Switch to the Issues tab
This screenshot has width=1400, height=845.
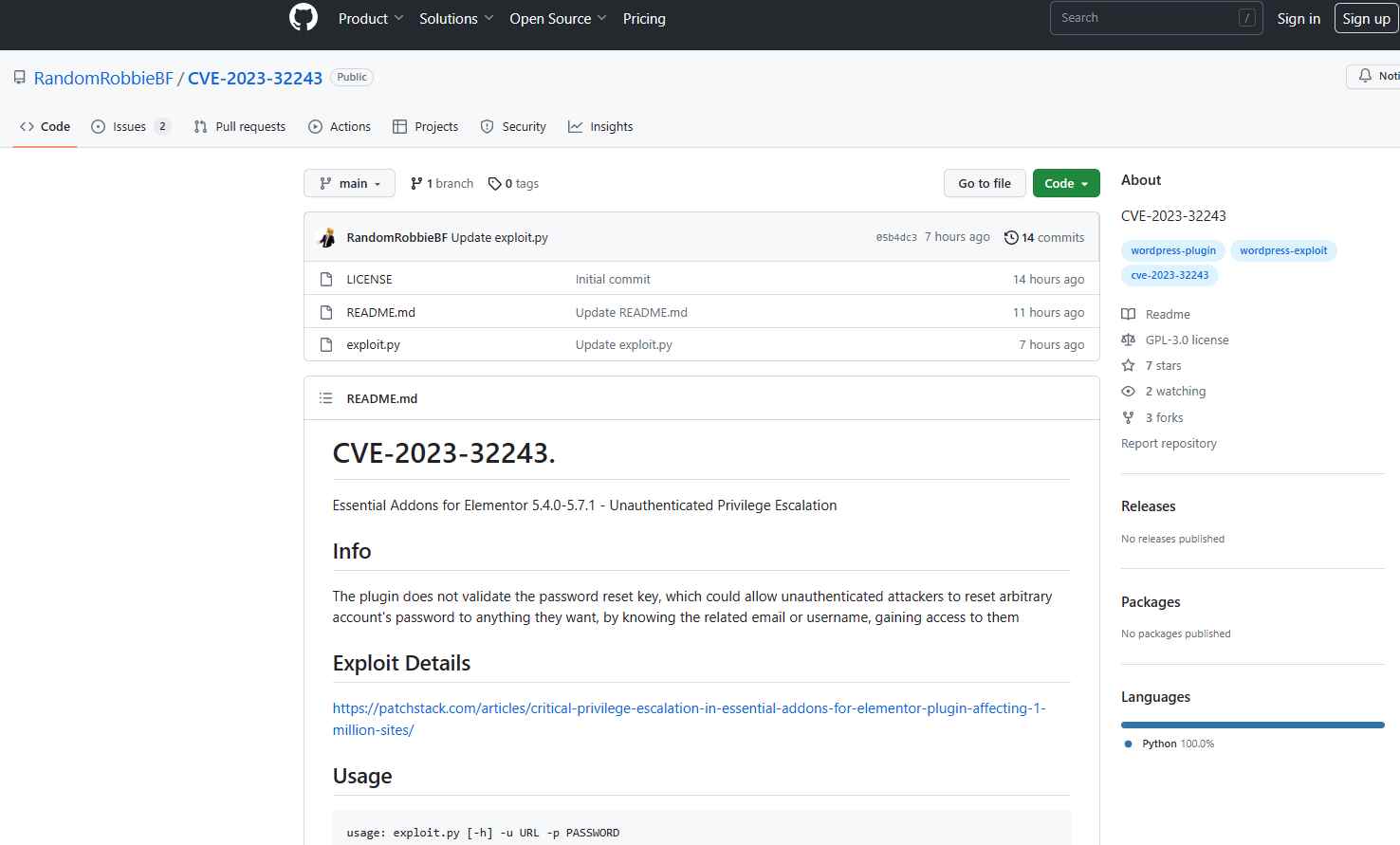coord(130,126)
